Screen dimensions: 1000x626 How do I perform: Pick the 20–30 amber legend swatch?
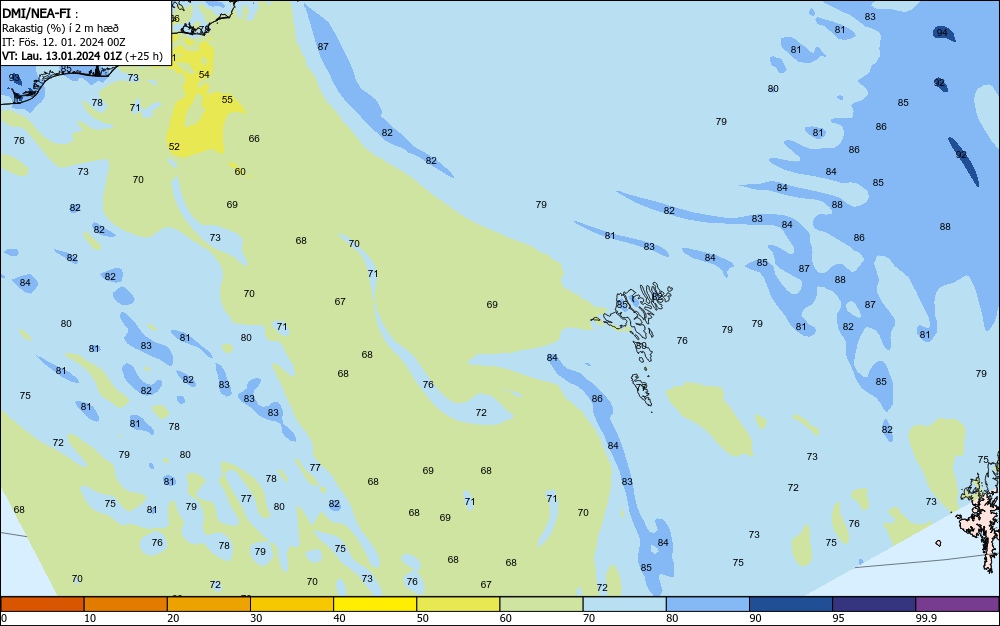pos(209,604)
